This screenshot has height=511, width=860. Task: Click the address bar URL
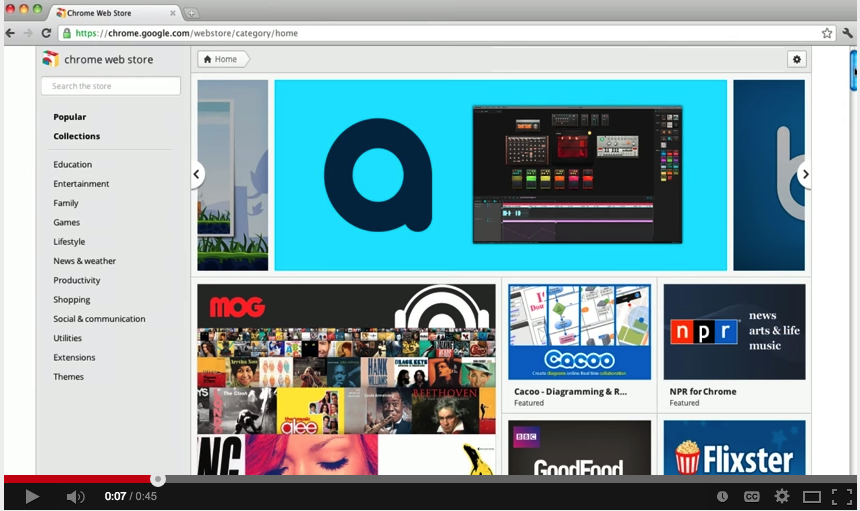pyautogui.click(x=186, y=33)
